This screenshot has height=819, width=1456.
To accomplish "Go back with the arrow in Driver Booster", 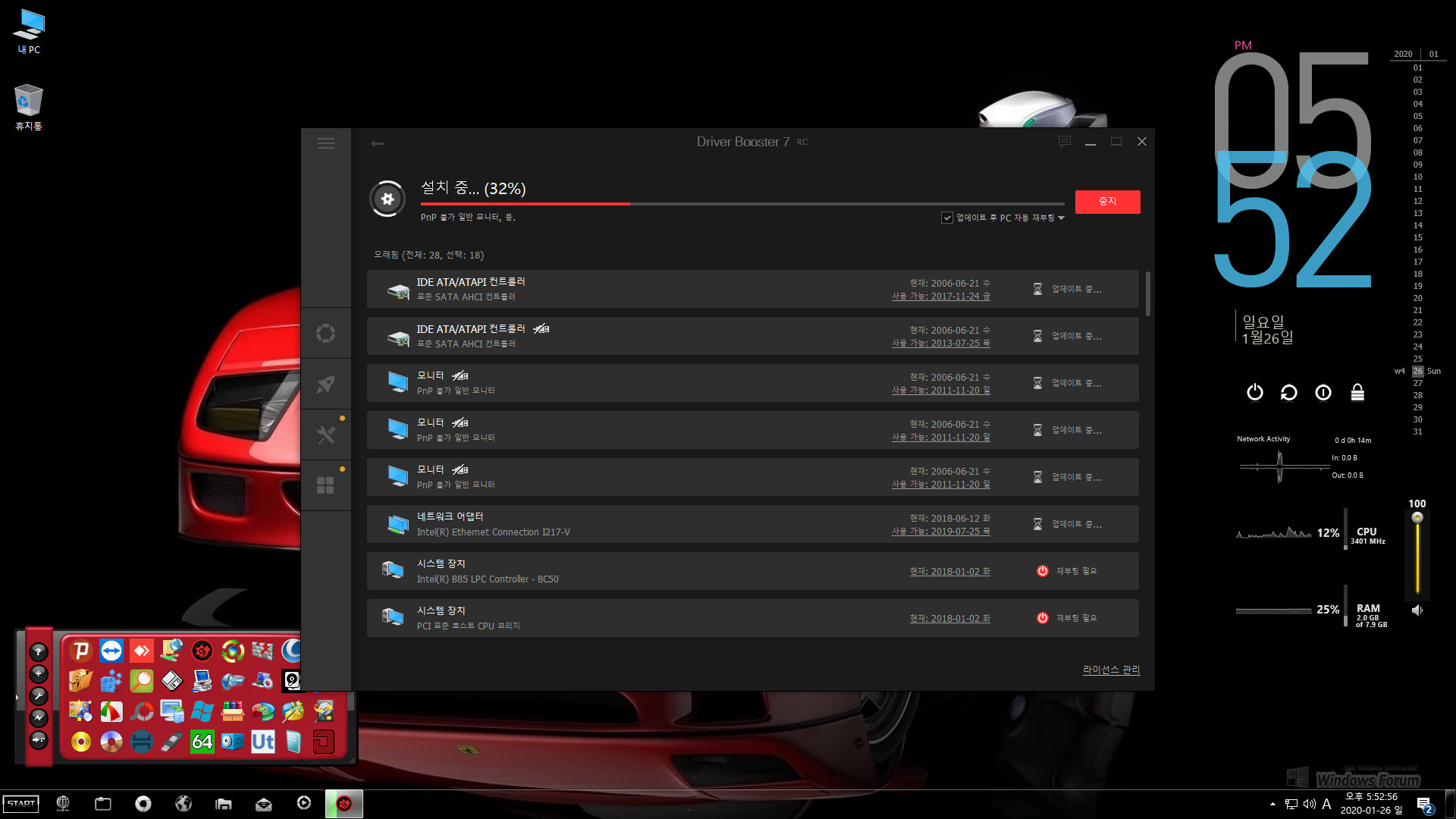I will point(377,143).
